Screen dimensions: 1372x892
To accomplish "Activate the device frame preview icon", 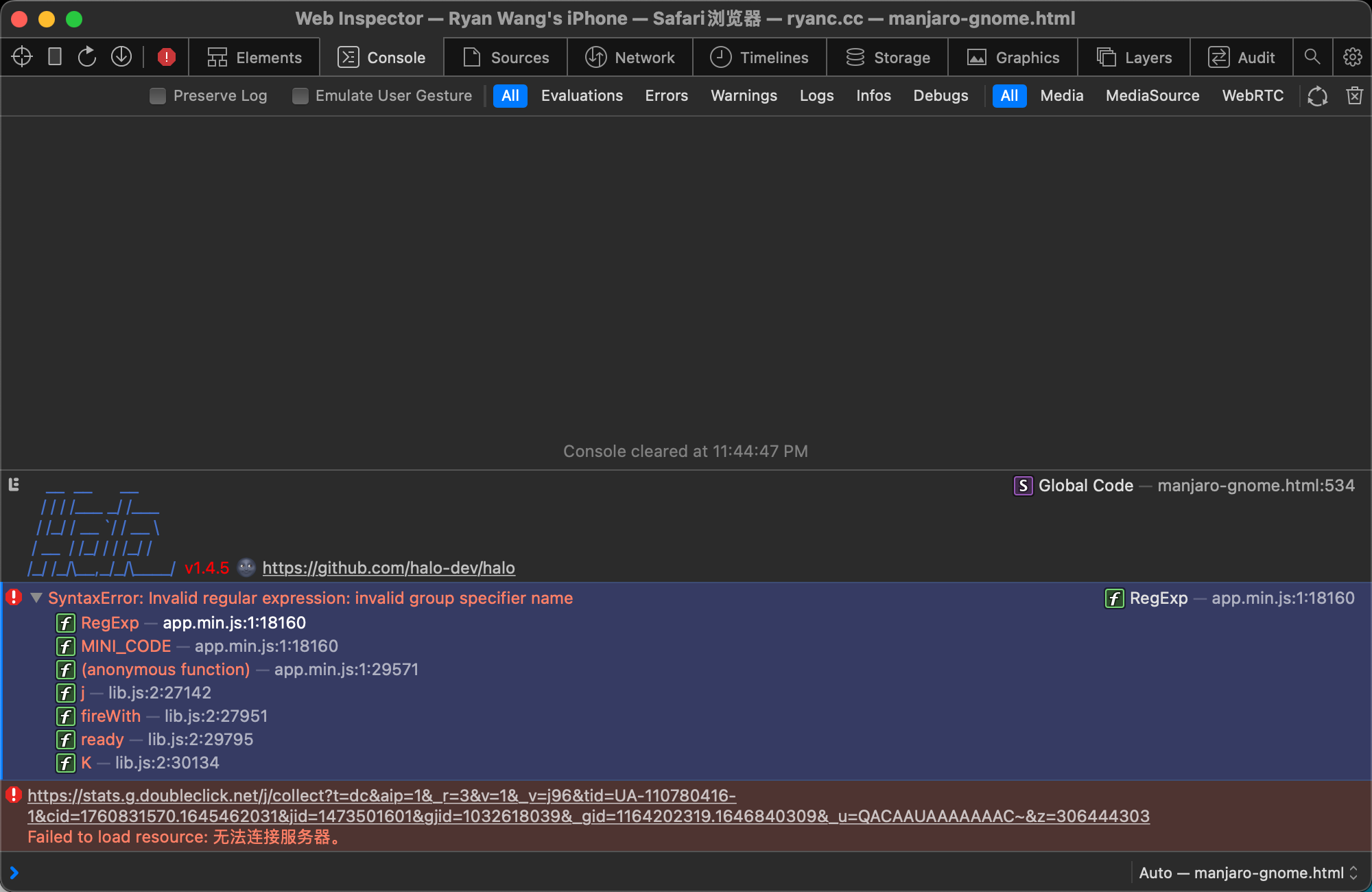I will click(54, 57).
